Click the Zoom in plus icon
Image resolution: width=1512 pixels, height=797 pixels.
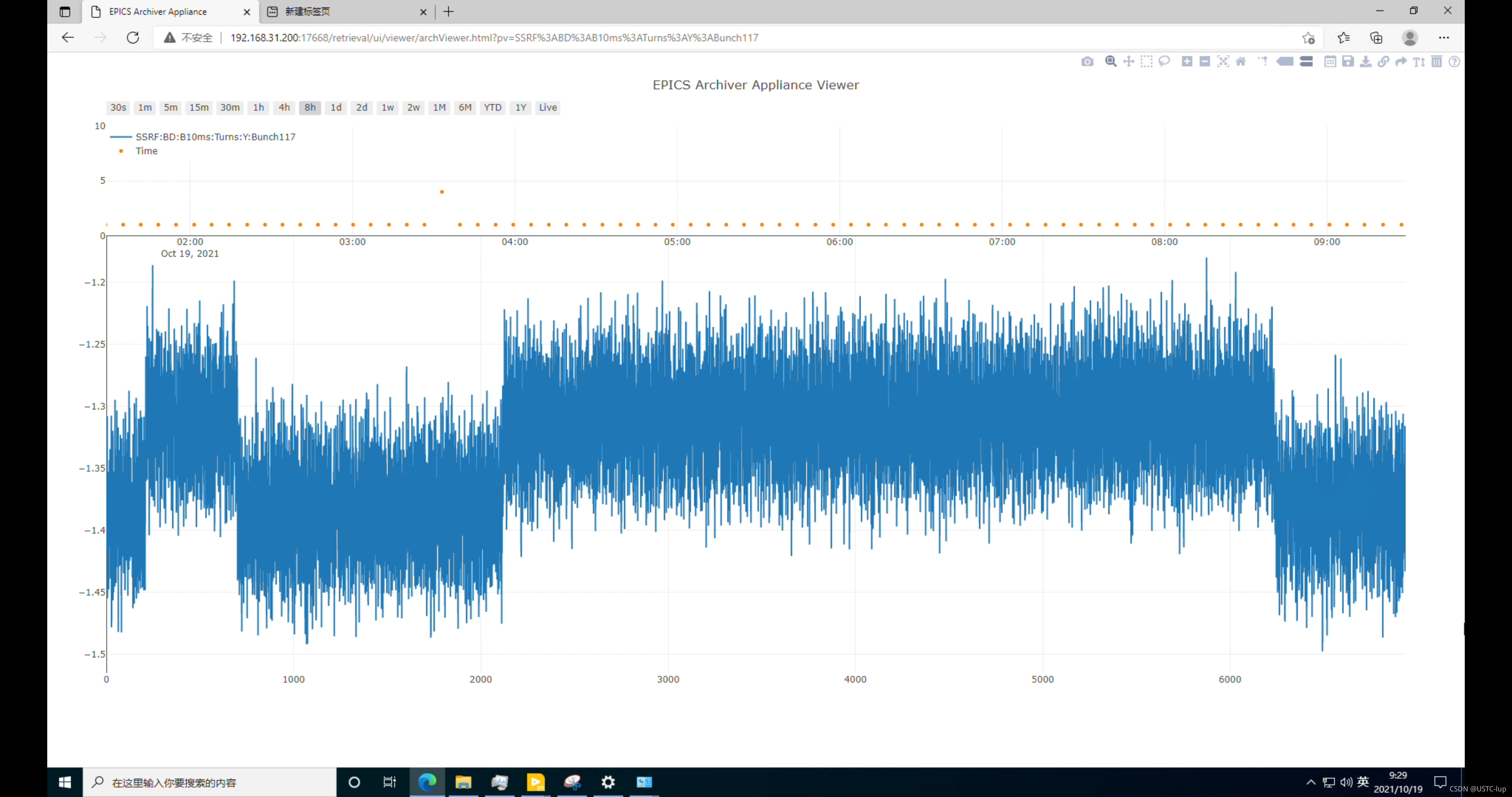[x=1187, y=62]
